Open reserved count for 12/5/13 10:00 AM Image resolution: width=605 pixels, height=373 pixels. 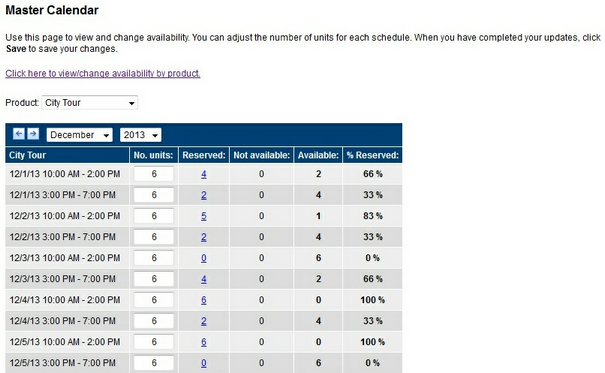coord(203,342)
